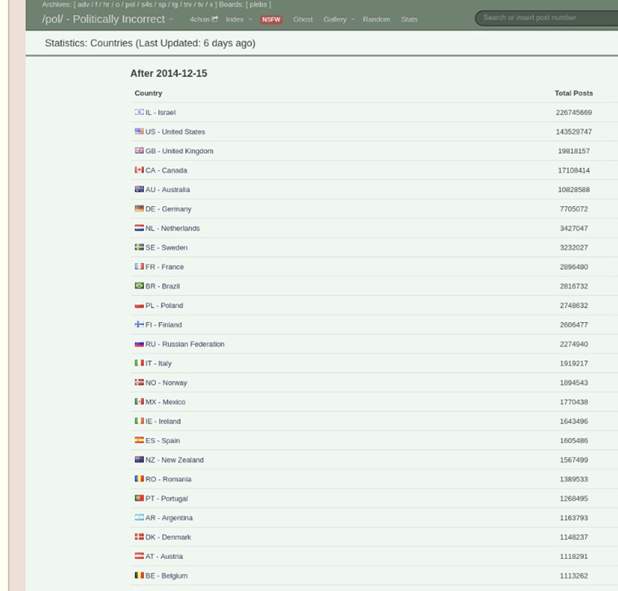Expand the Index dropdown menu
The height and width of the screenshot is (591, 618).
250,19
